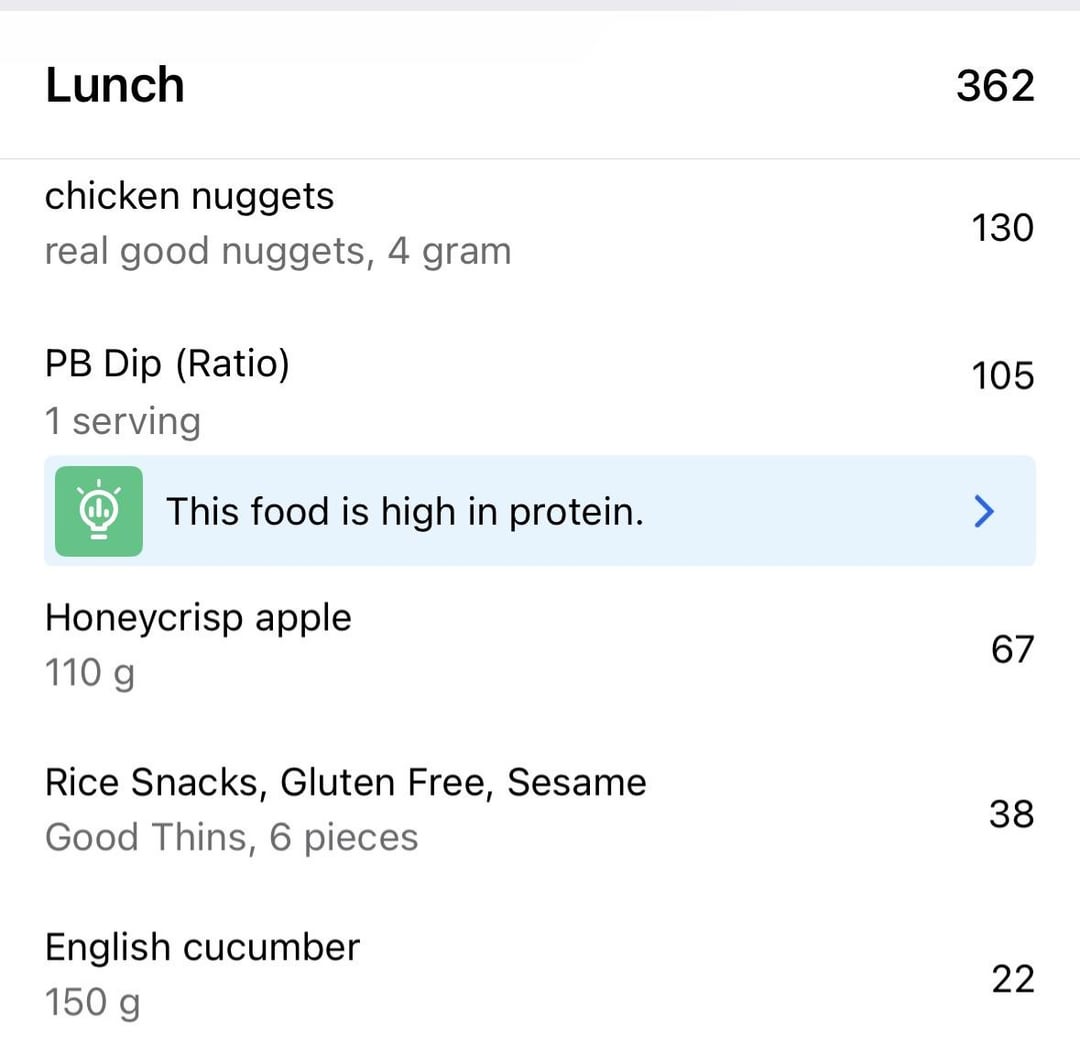Open the Honeycrisp apple food entry

click(x=540, y=645)
